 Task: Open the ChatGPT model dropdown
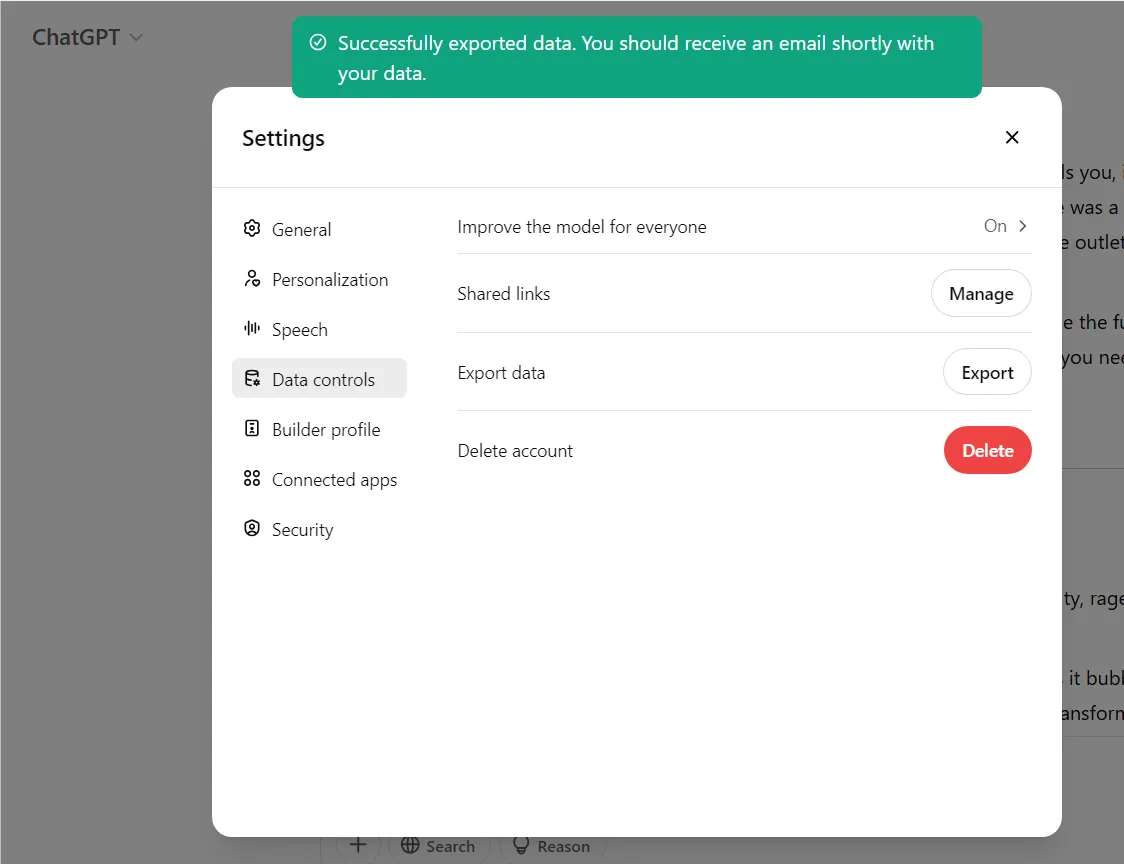click(87, 37)
